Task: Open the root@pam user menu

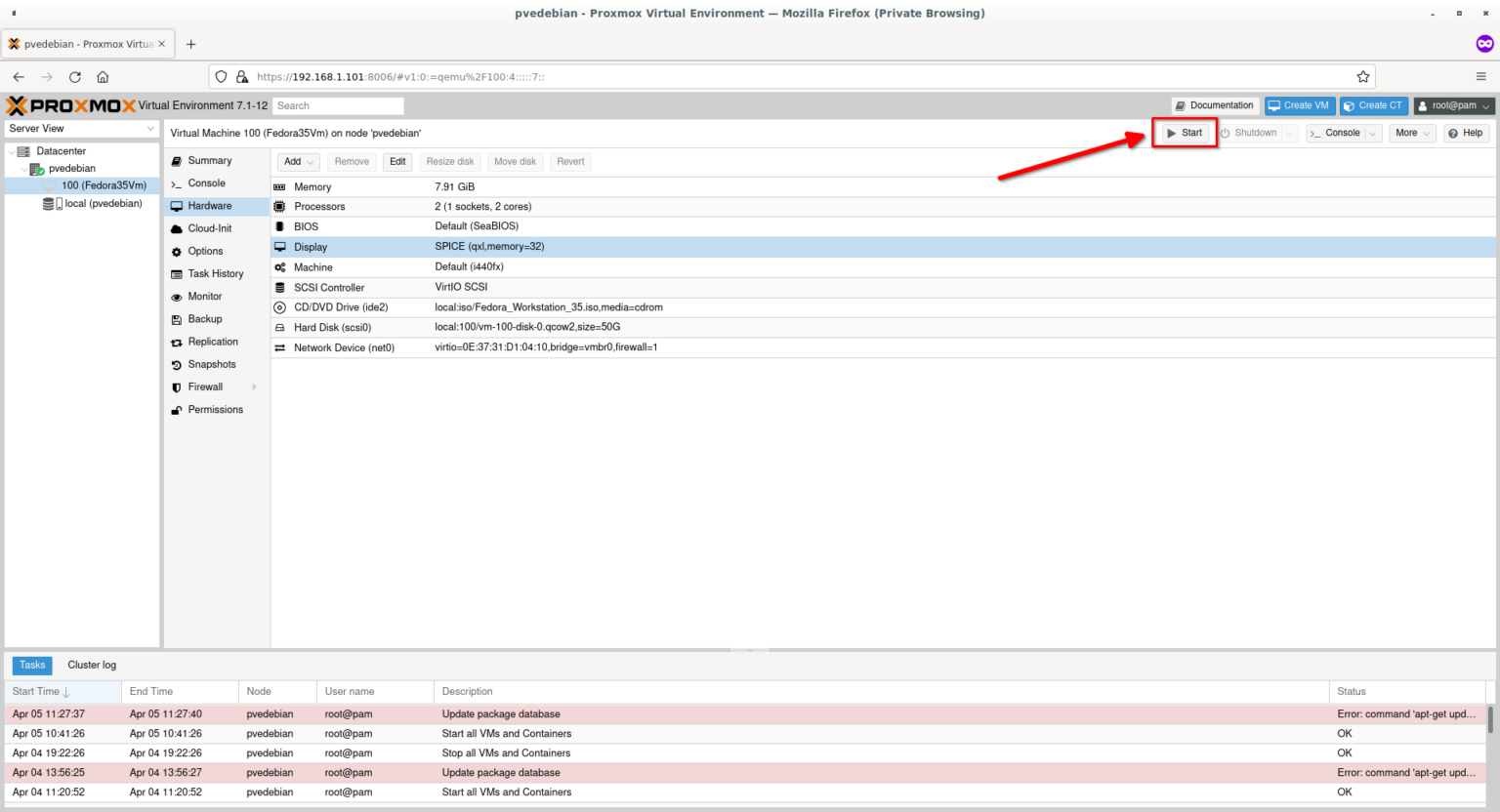Action: 1454,104
